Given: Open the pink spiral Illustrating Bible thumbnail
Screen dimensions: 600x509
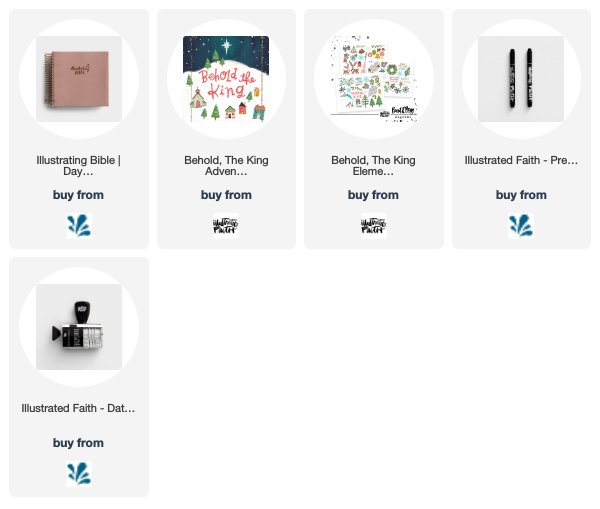Looking at the screenshot, I should (x=79, y=79).
